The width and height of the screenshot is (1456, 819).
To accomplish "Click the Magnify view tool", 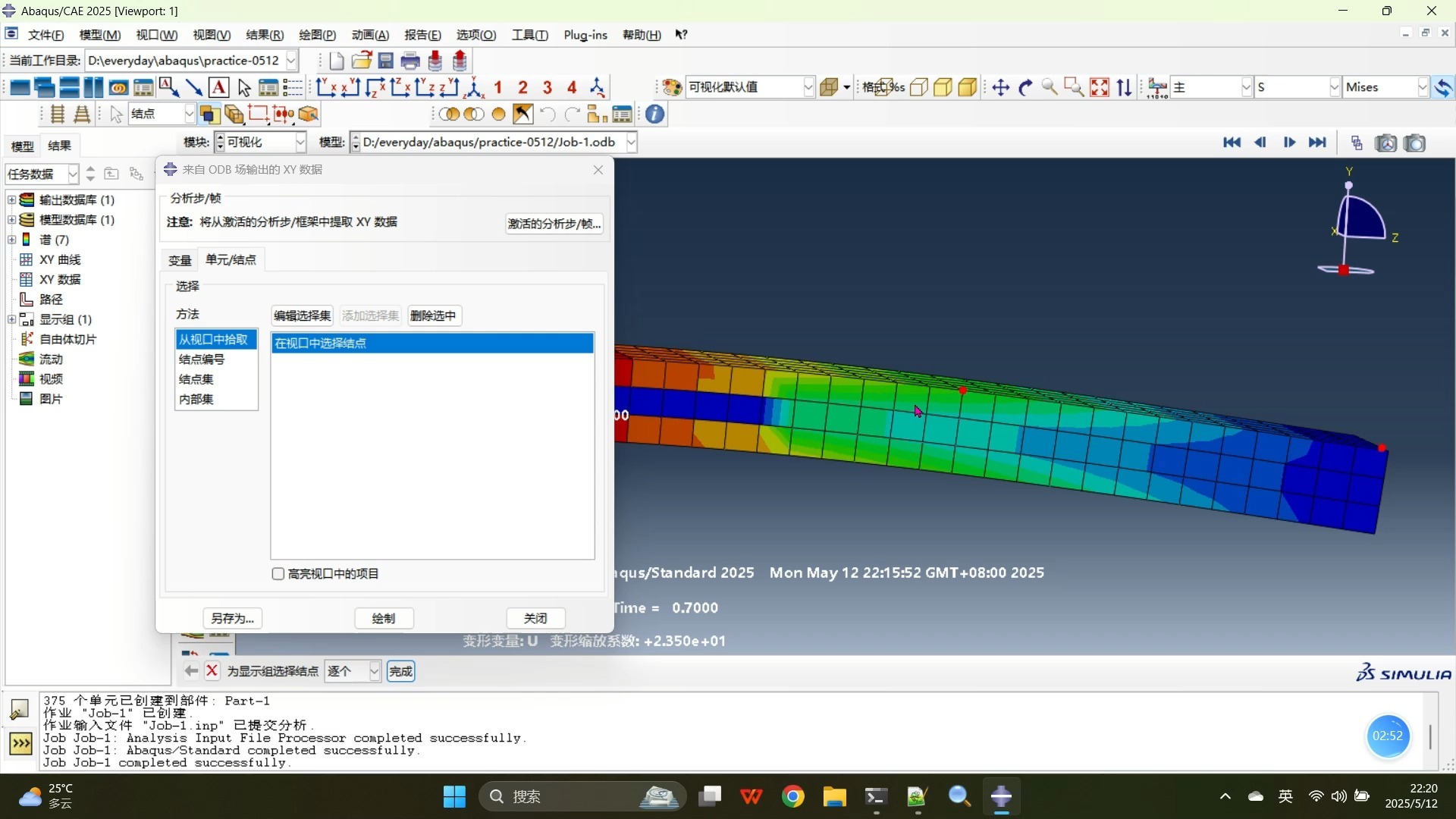I will point(1050,88).
